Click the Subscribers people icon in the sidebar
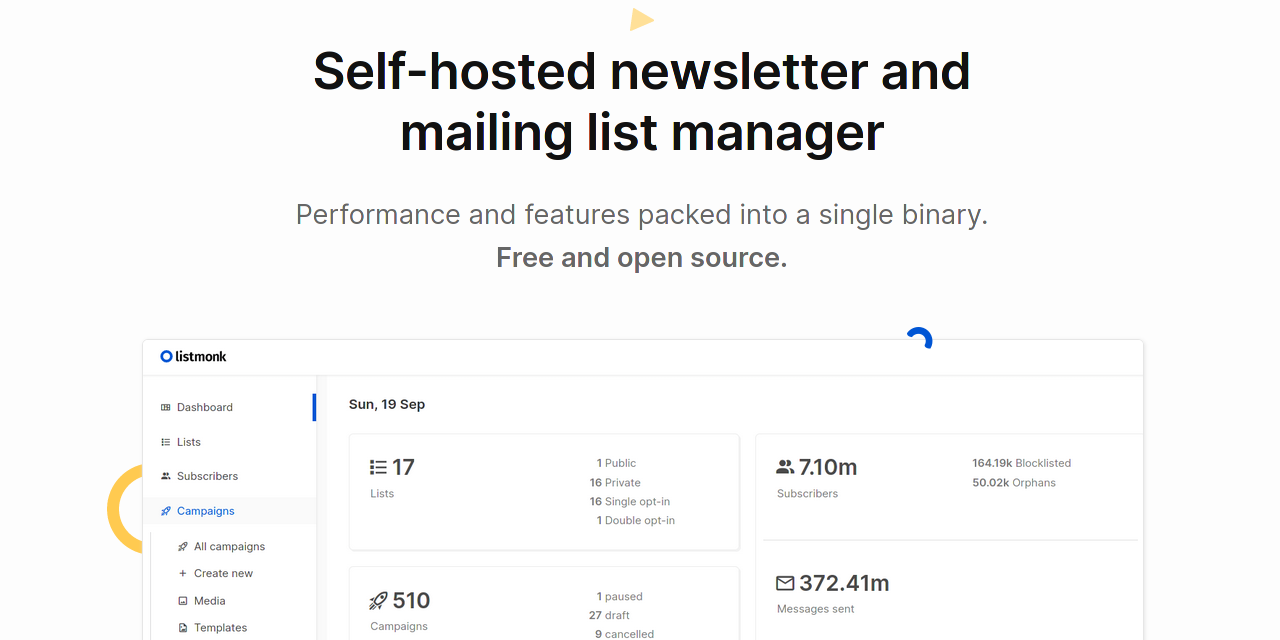 tap(166, 476)
